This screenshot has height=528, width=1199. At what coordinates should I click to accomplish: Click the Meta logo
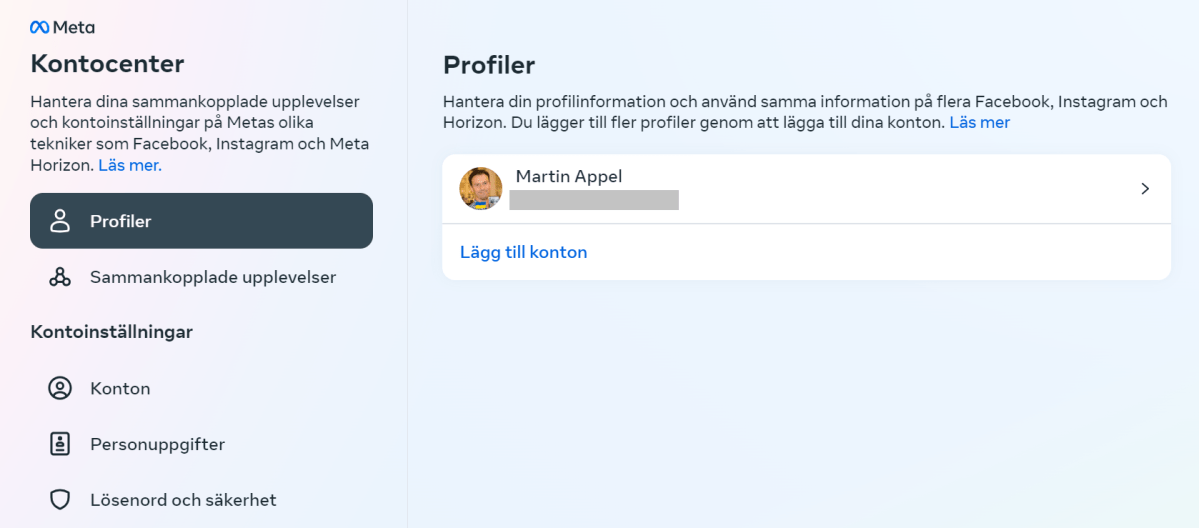[62, 28]
